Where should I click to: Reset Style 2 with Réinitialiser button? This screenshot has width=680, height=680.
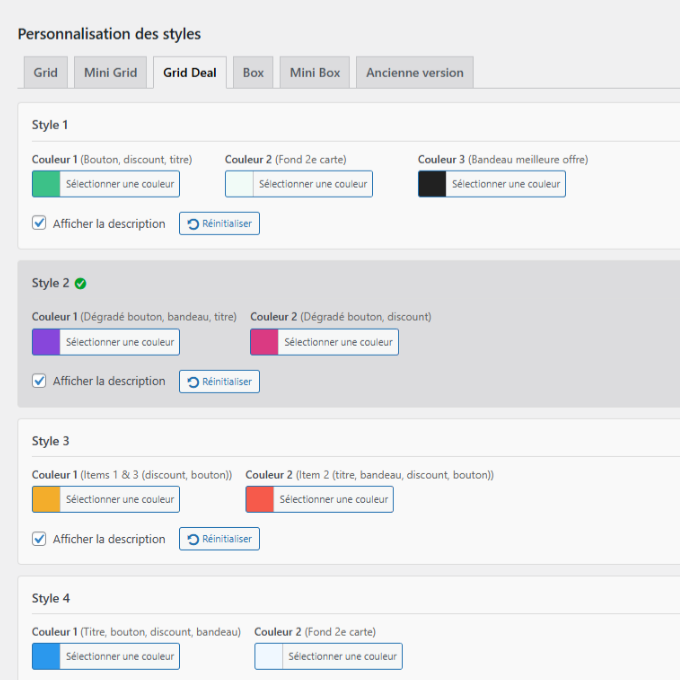[x=219, y=382]
